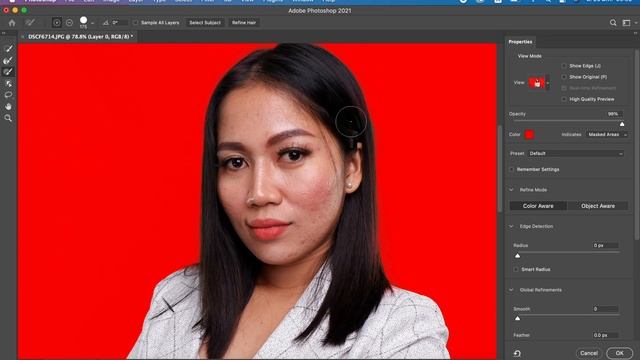Viewport: 640px width, 360px height.
Task: Open the tool preset picker in options bar
Action: click(30, 23)
